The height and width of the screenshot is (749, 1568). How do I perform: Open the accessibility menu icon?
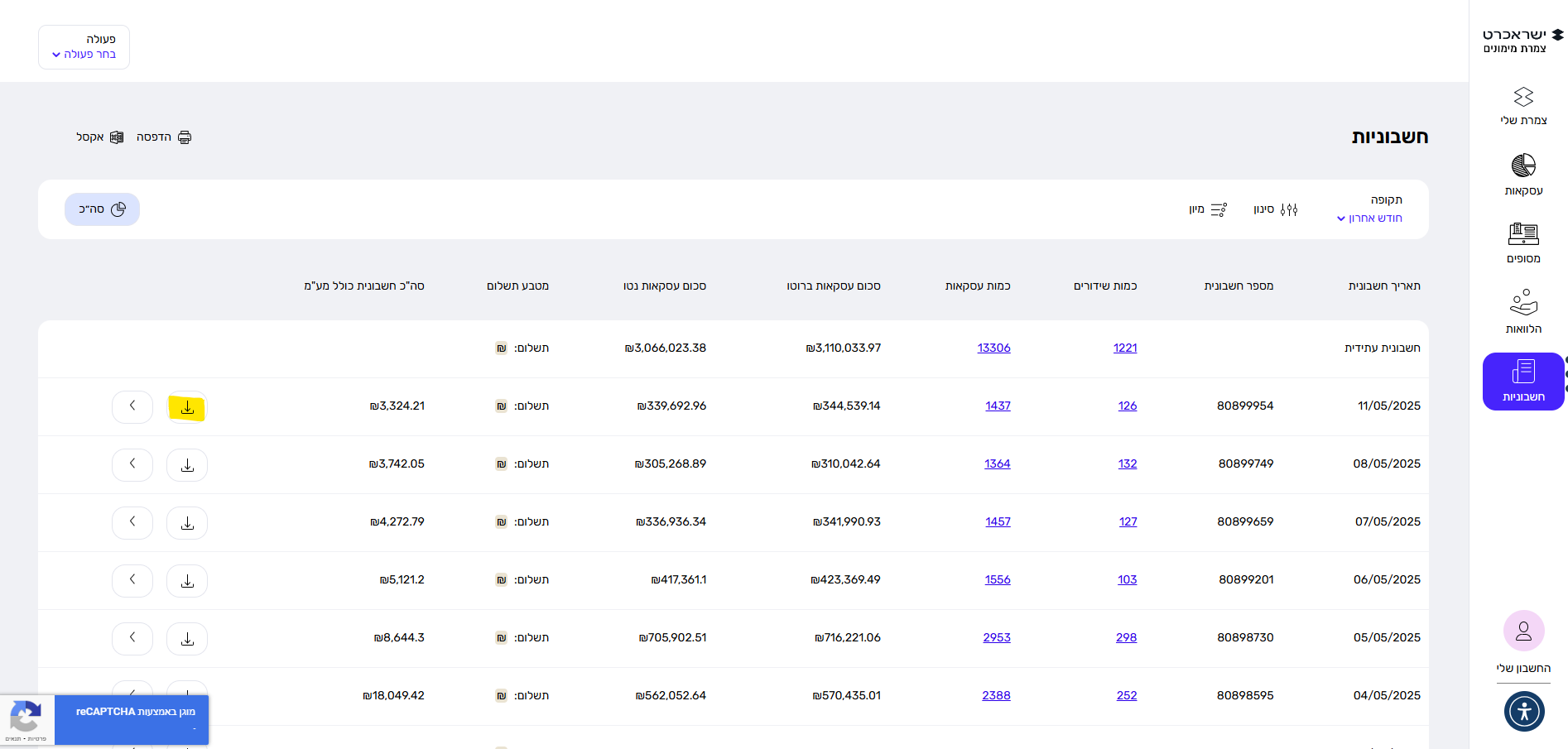click(x=1523, y=711)
